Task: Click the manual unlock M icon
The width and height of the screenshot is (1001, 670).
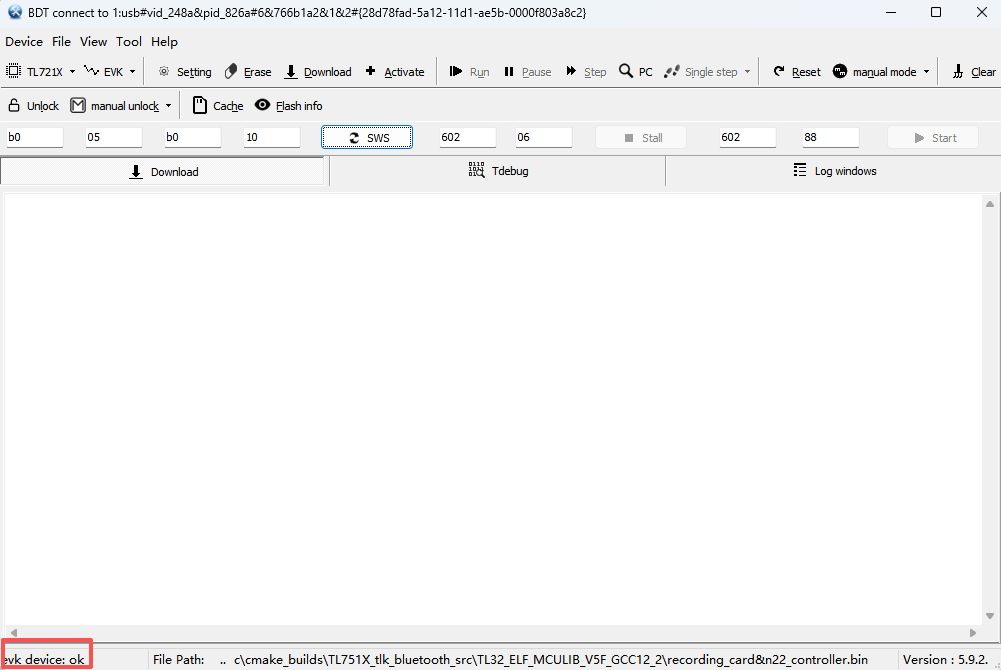Action: 78,105
